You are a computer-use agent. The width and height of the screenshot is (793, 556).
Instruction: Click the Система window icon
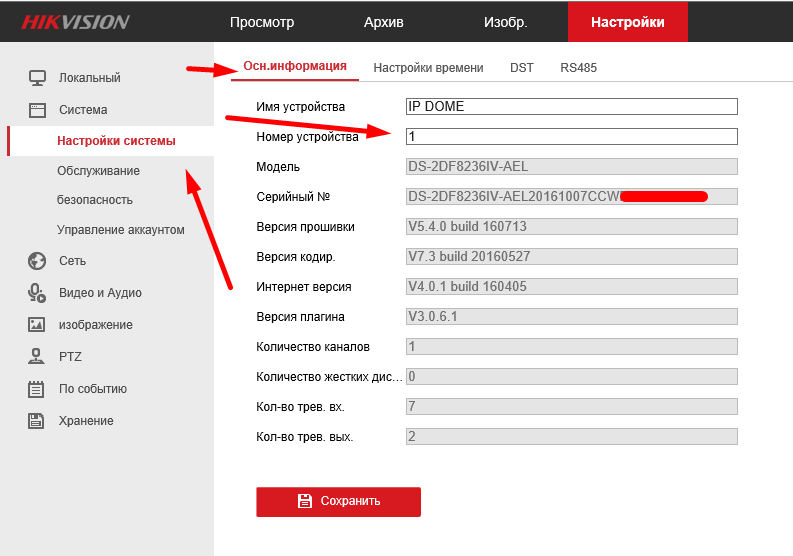pyautogui.click(x=37, y=110)
